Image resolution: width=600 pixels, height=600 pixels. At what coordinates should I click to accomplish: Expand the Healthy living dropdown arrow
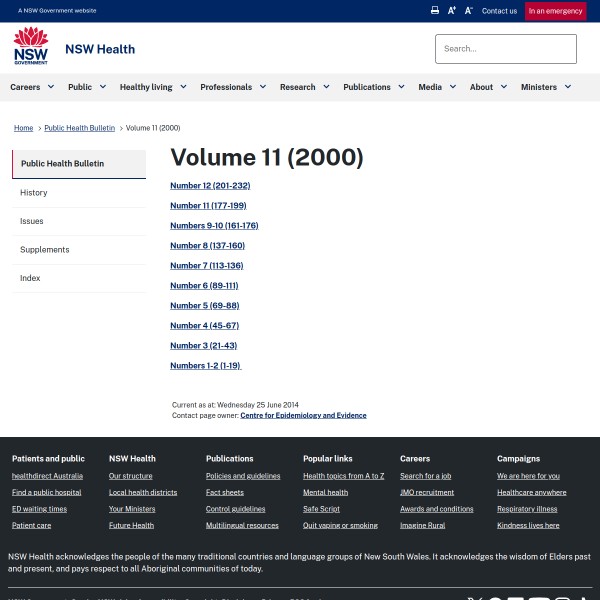click(x=183, y=87)
